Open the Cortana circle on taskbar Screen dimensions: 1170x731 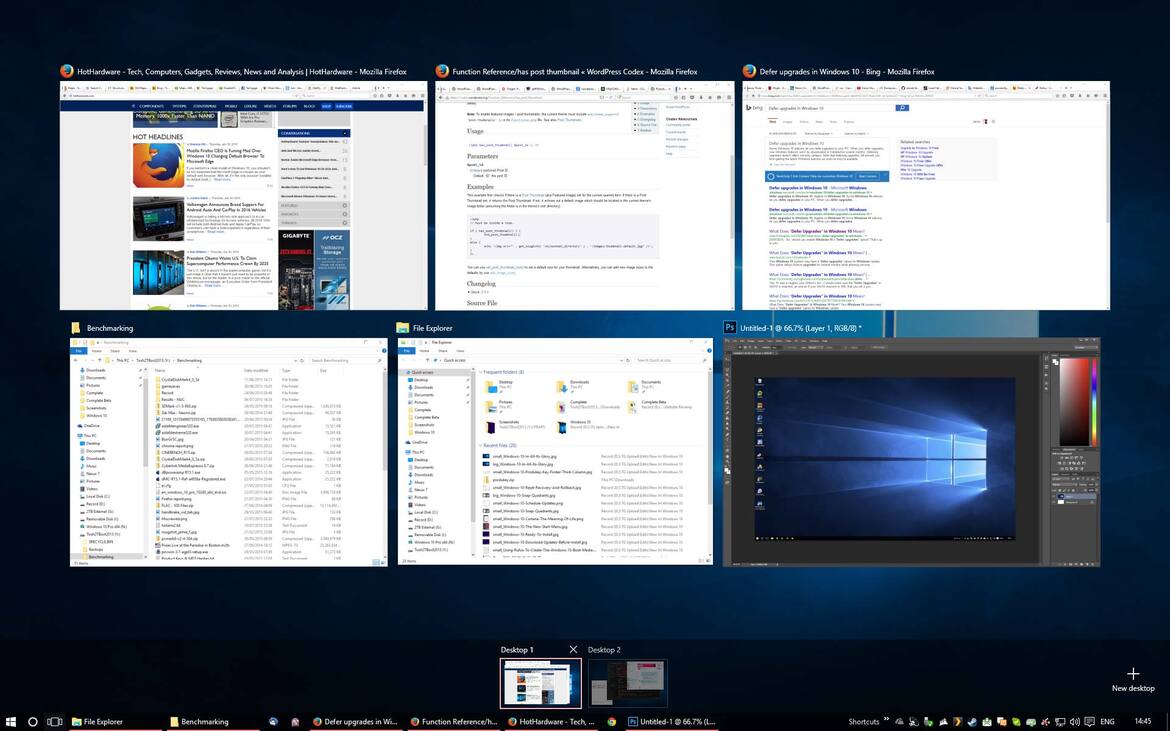[33, 721]
